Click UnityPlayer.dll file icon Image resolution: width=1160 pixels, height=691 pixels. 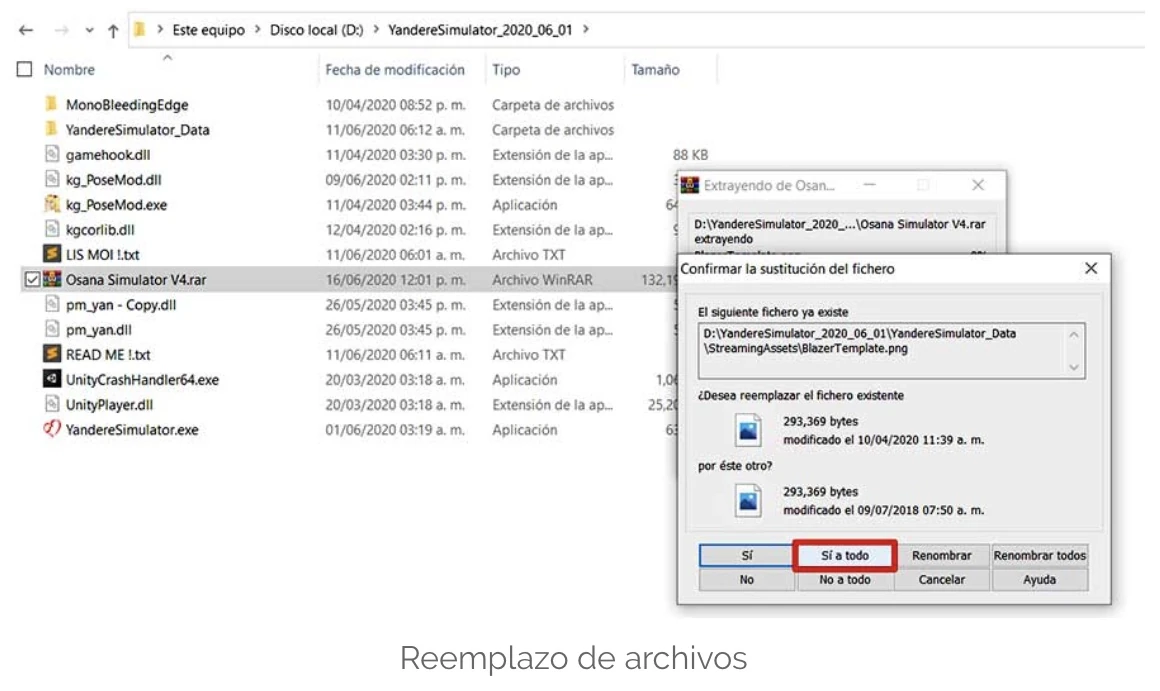pyautogui.click(x=51, y=405)
